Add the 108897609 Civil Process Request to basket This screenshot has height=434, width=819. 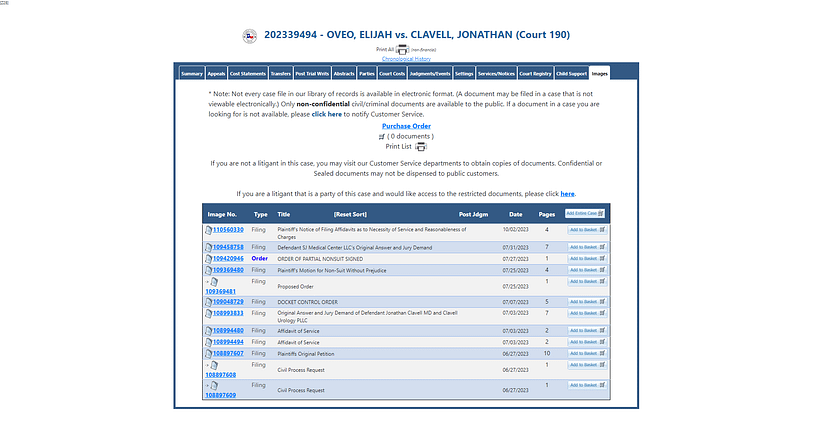pyautogui.click(x=587, y=385)
